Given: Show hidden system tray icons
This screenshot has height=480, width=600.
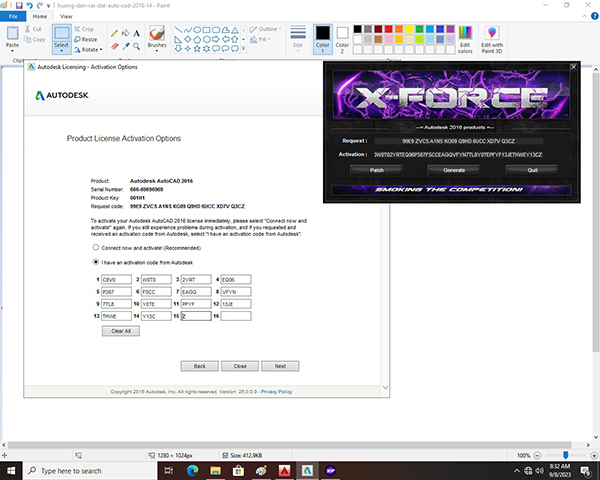Looking at the screenshot, I should (x=517, y=471).
